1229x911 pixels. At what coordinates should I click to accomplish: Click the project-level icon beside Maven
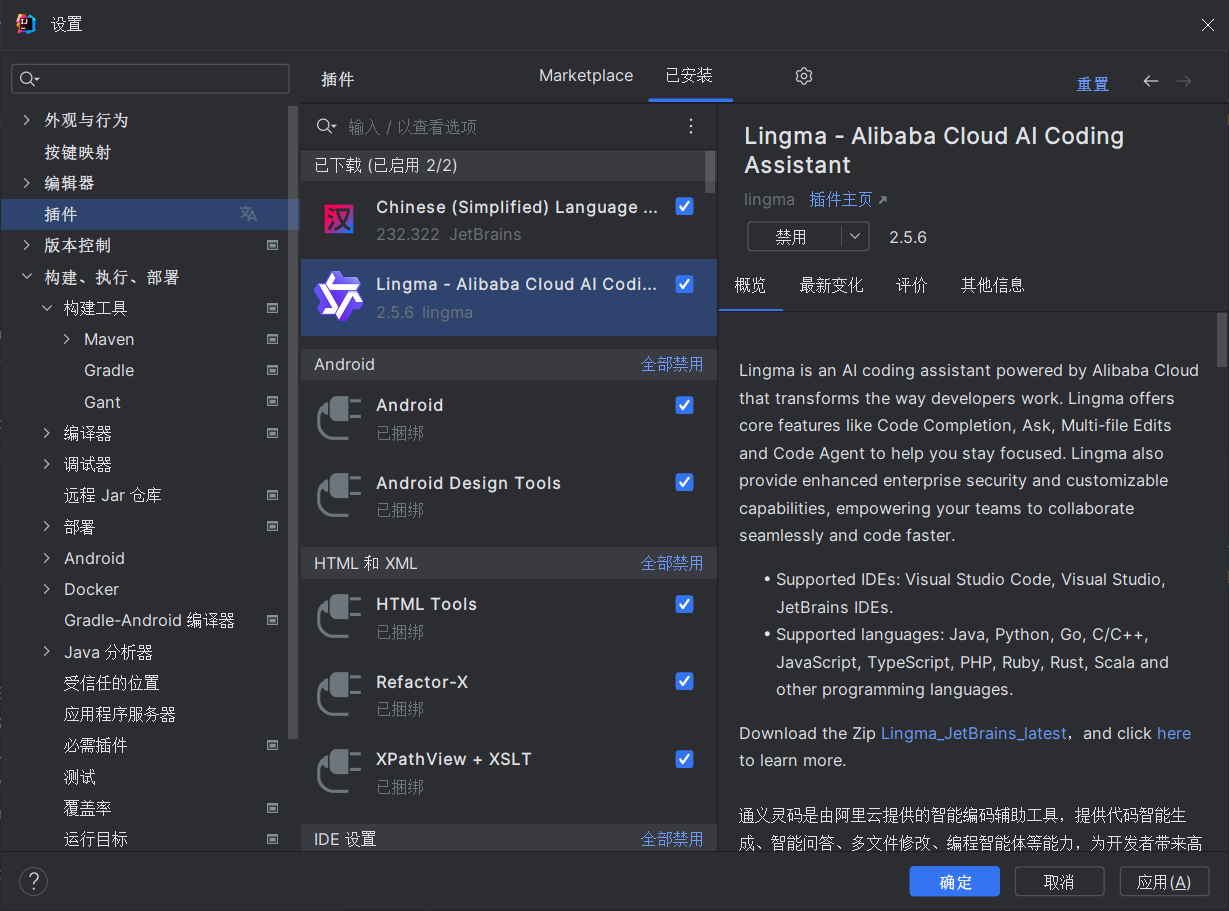(x=272, y=339)
